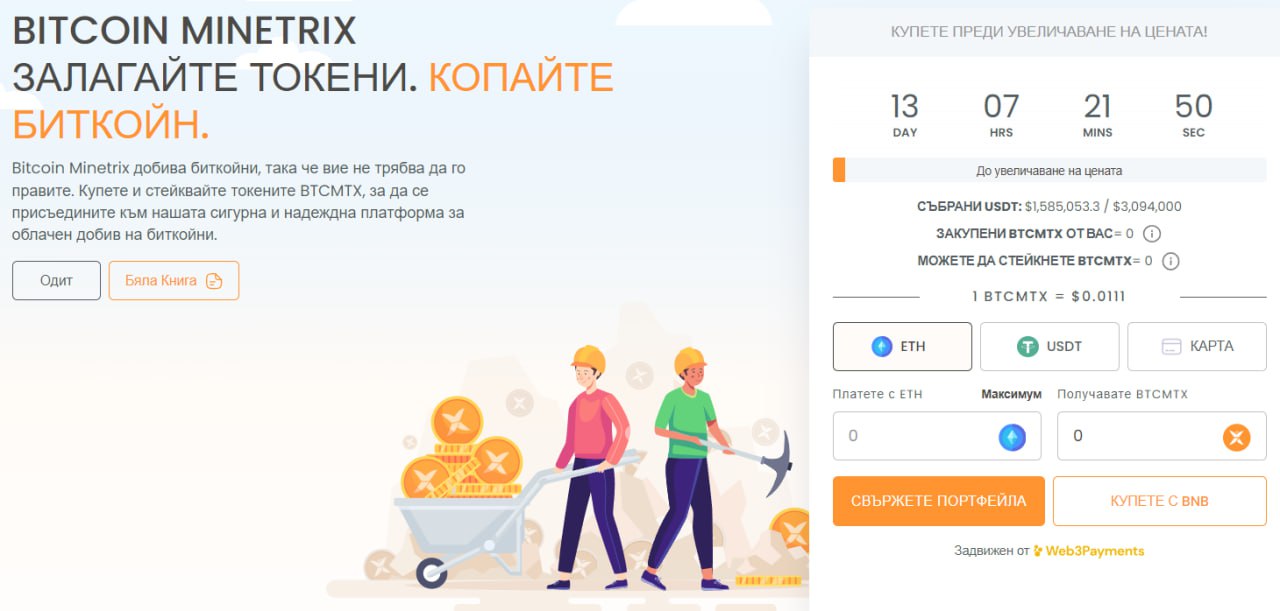Viewport: 1280px width, 611px height.
Task: Click Максимум to fill the max amount
Action: click(x=1011, y=395)
